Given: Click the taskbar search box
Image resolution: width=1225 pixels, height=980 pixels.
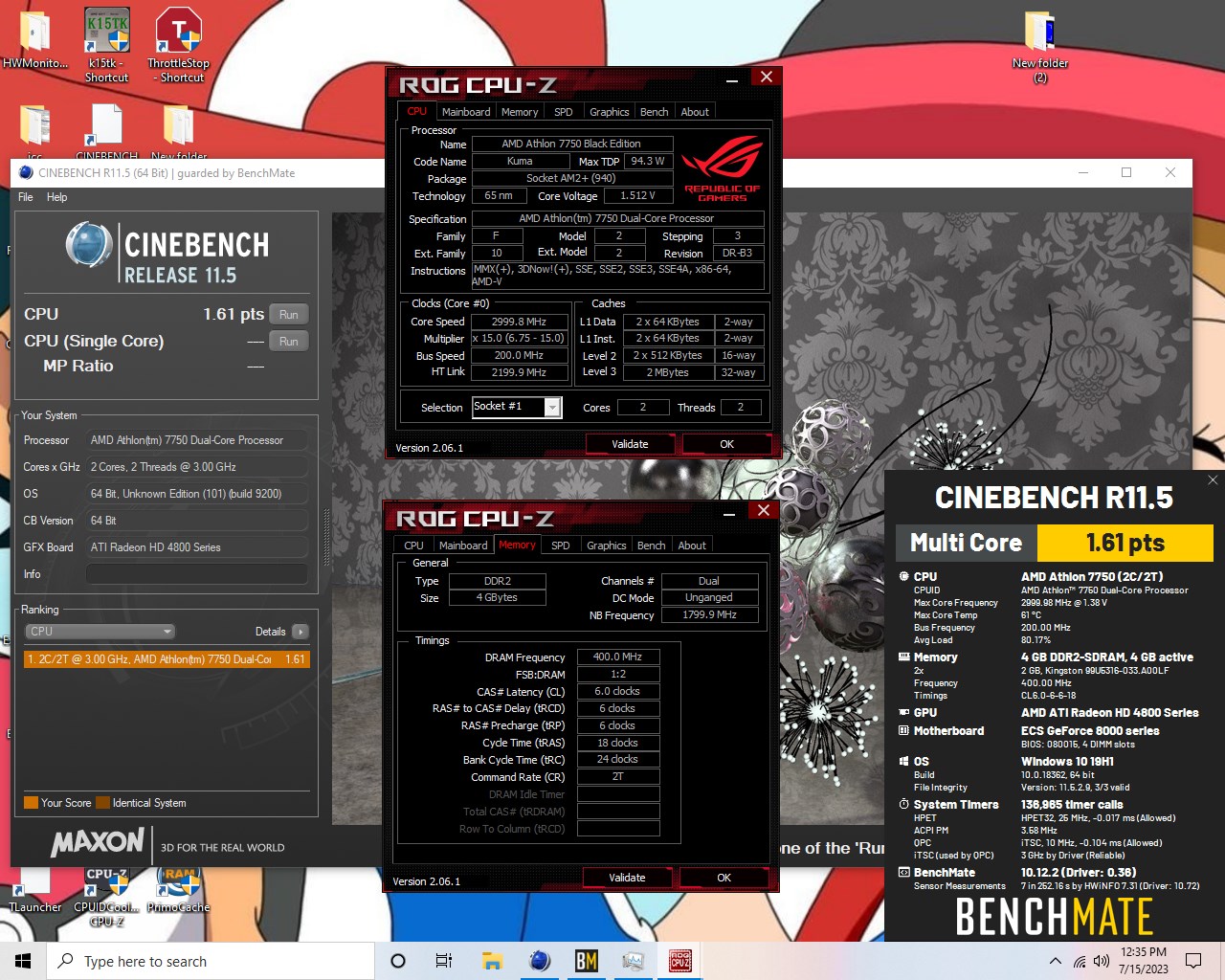Looking at the screenshot, I should (211, 961).
